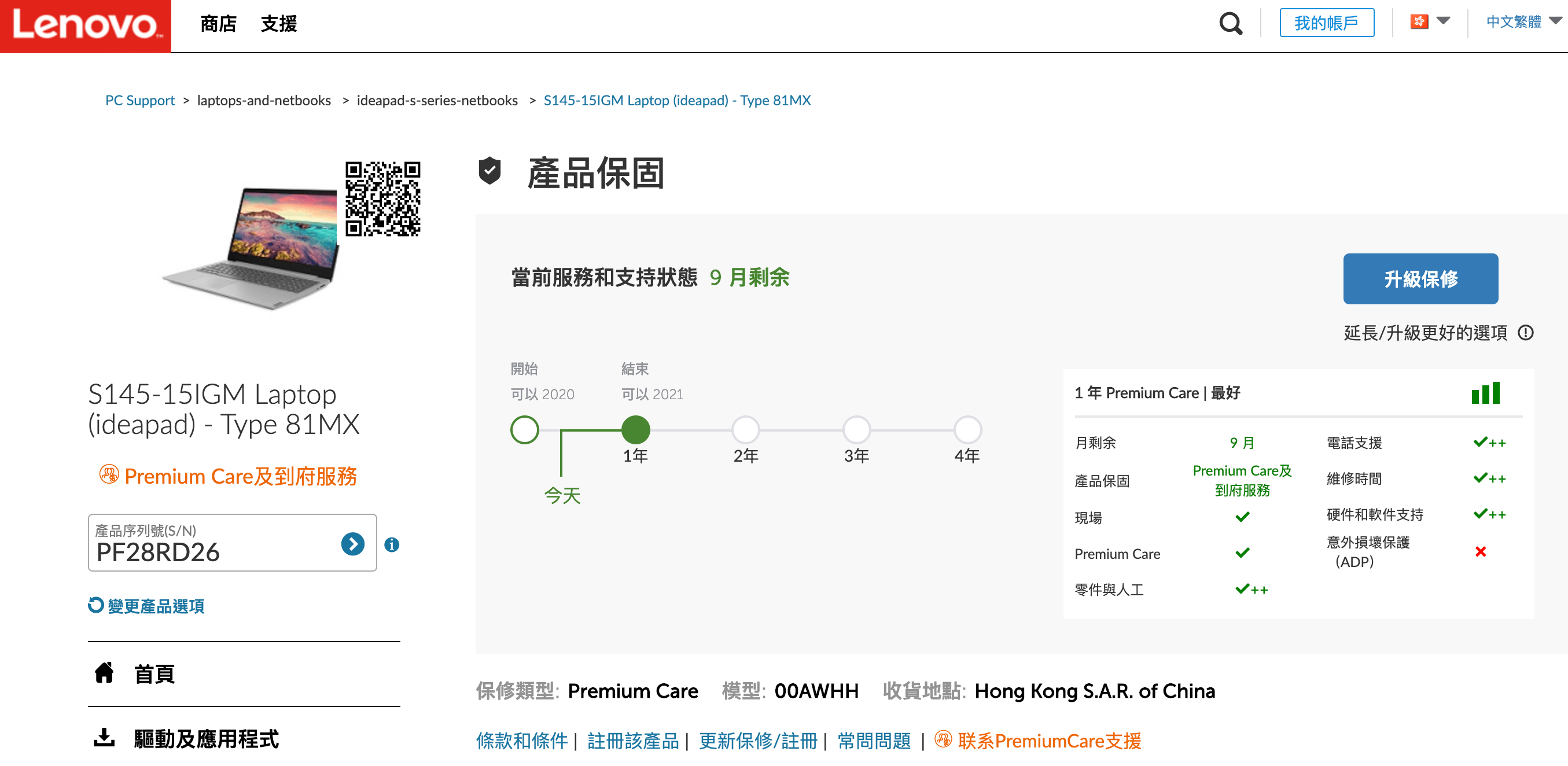The image size is (1568, 766).
Task: Click the info icon beside 延長/升級更好的選項
Action: [1525, 333]
